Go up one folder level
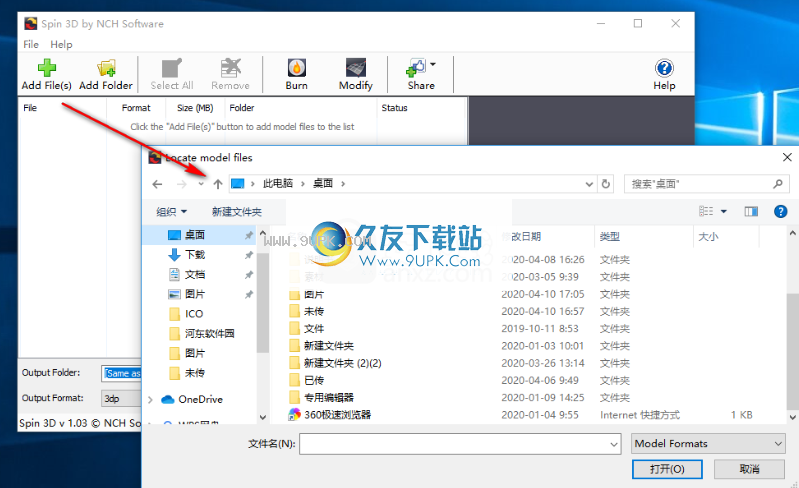 [218, 184]
